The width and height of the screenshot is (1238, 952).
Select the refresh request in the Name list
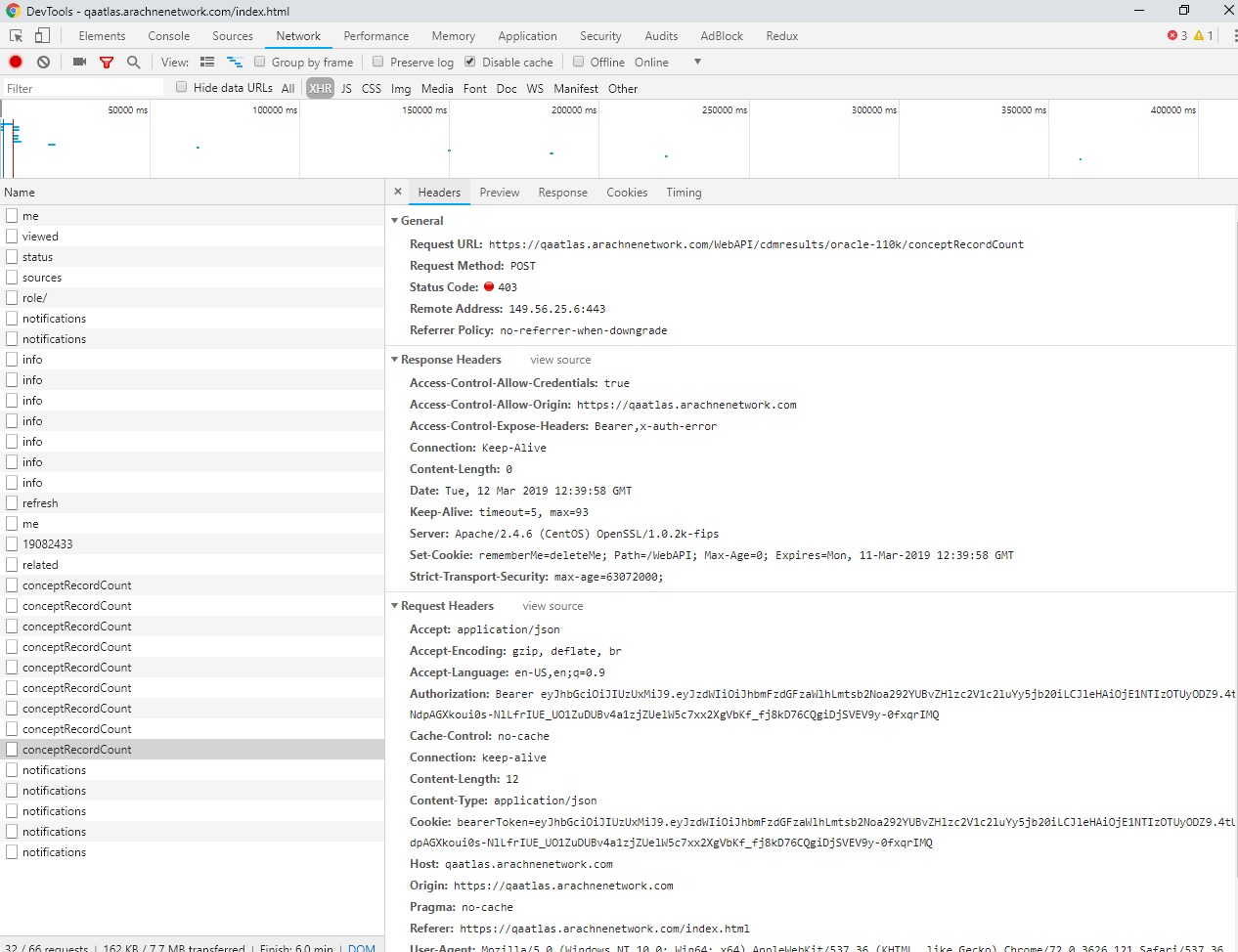41,502
